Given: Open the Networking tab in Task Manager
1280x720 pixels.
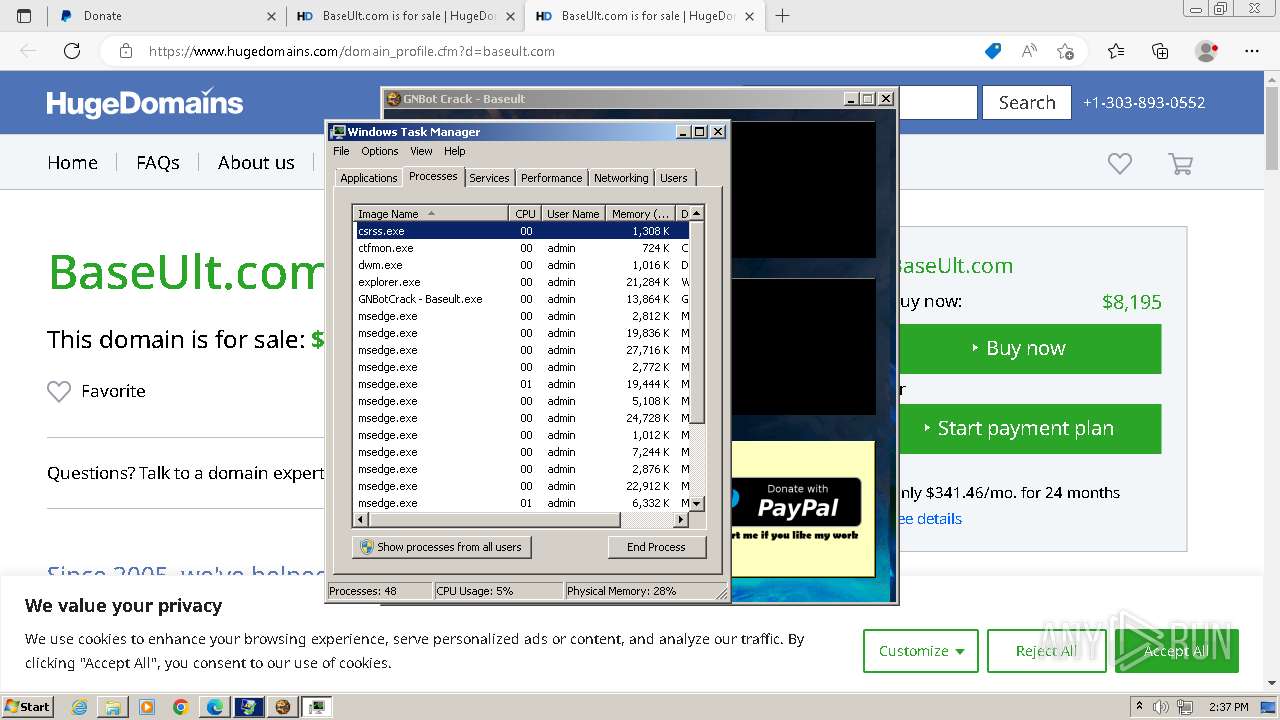Looking at the screenshot, I should tap(621, 178).
